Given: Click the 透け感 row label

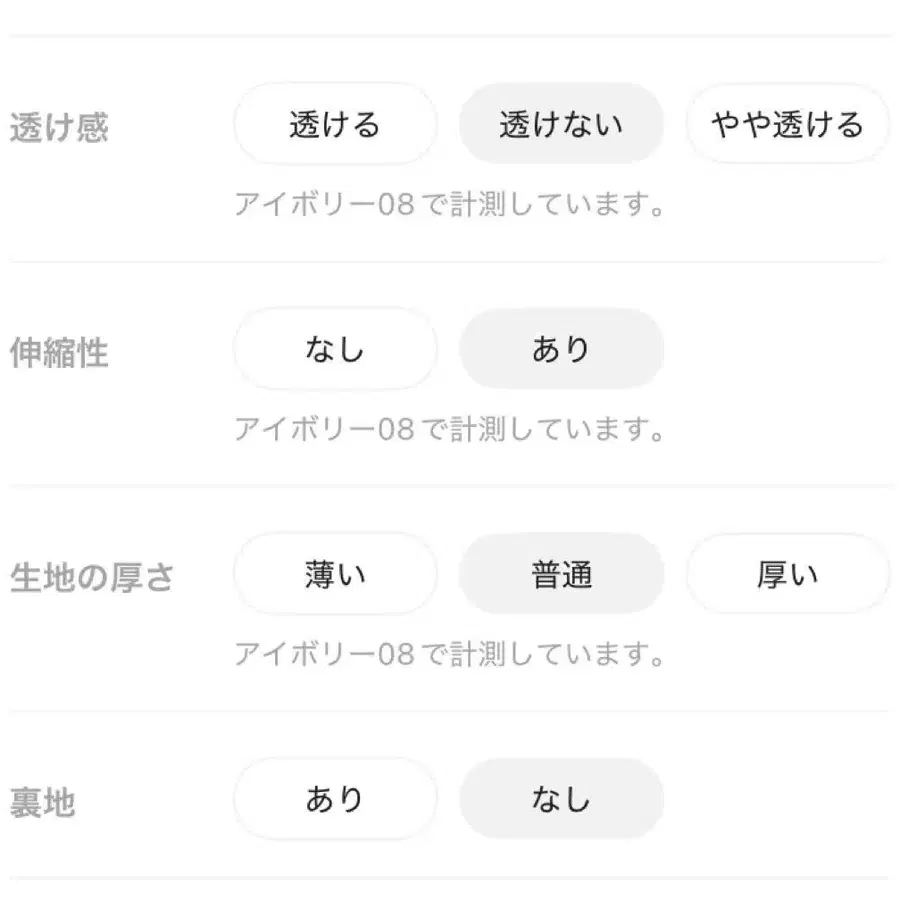Looking at the screenshot, I should (59, 129).
